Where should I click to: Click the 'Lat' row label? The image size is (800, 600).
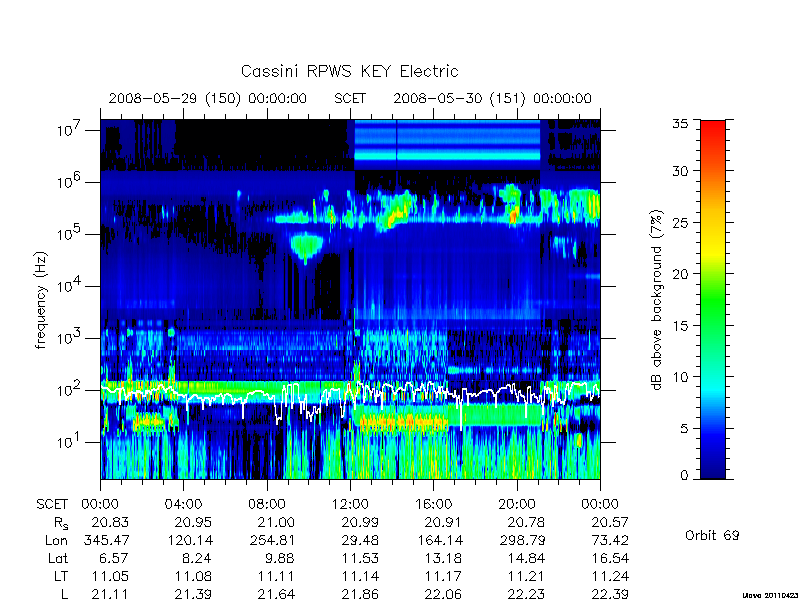[58, 558]
